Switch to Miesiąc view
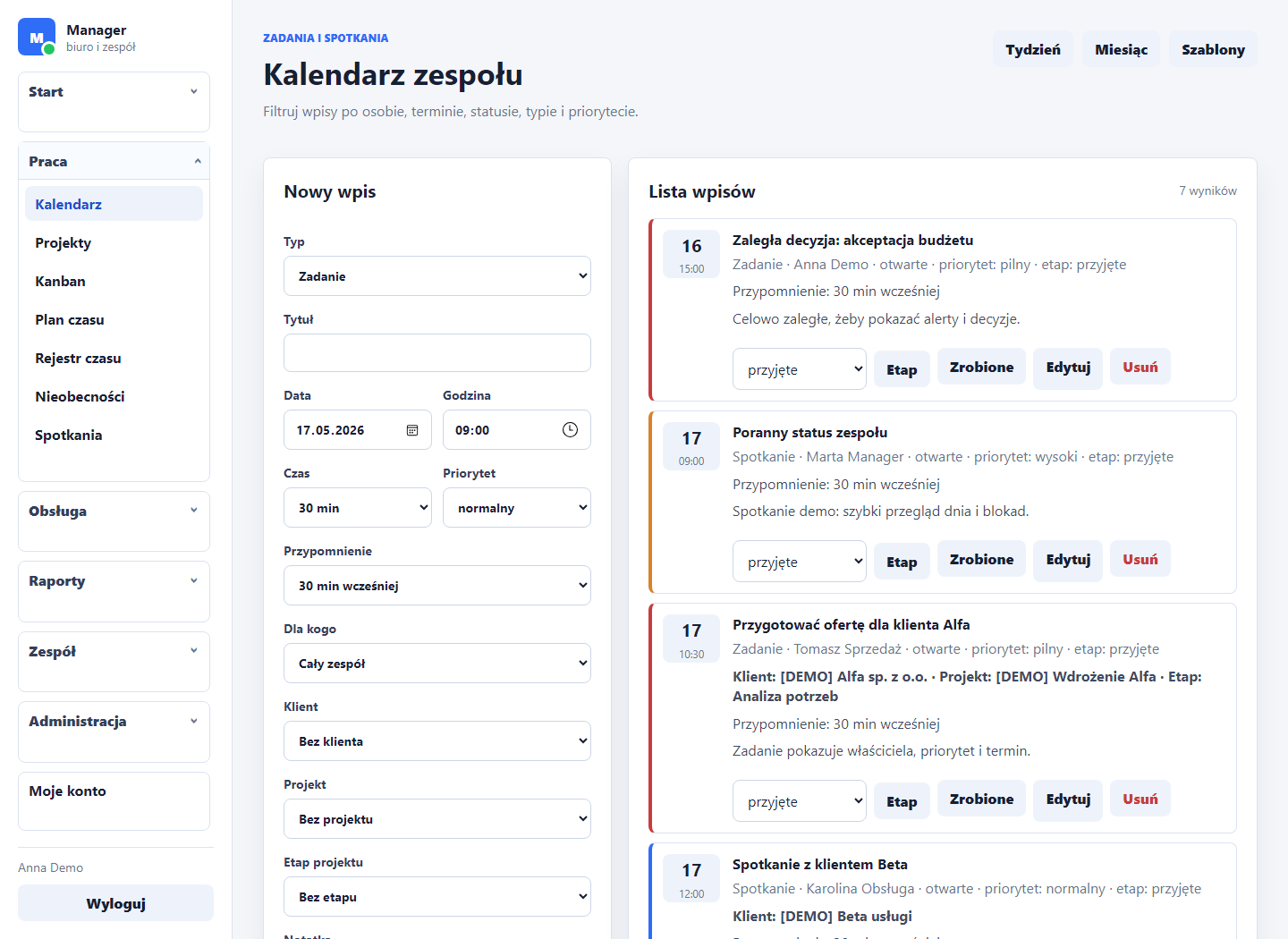The image size is (1288, 939). [x=1121, y=49]
